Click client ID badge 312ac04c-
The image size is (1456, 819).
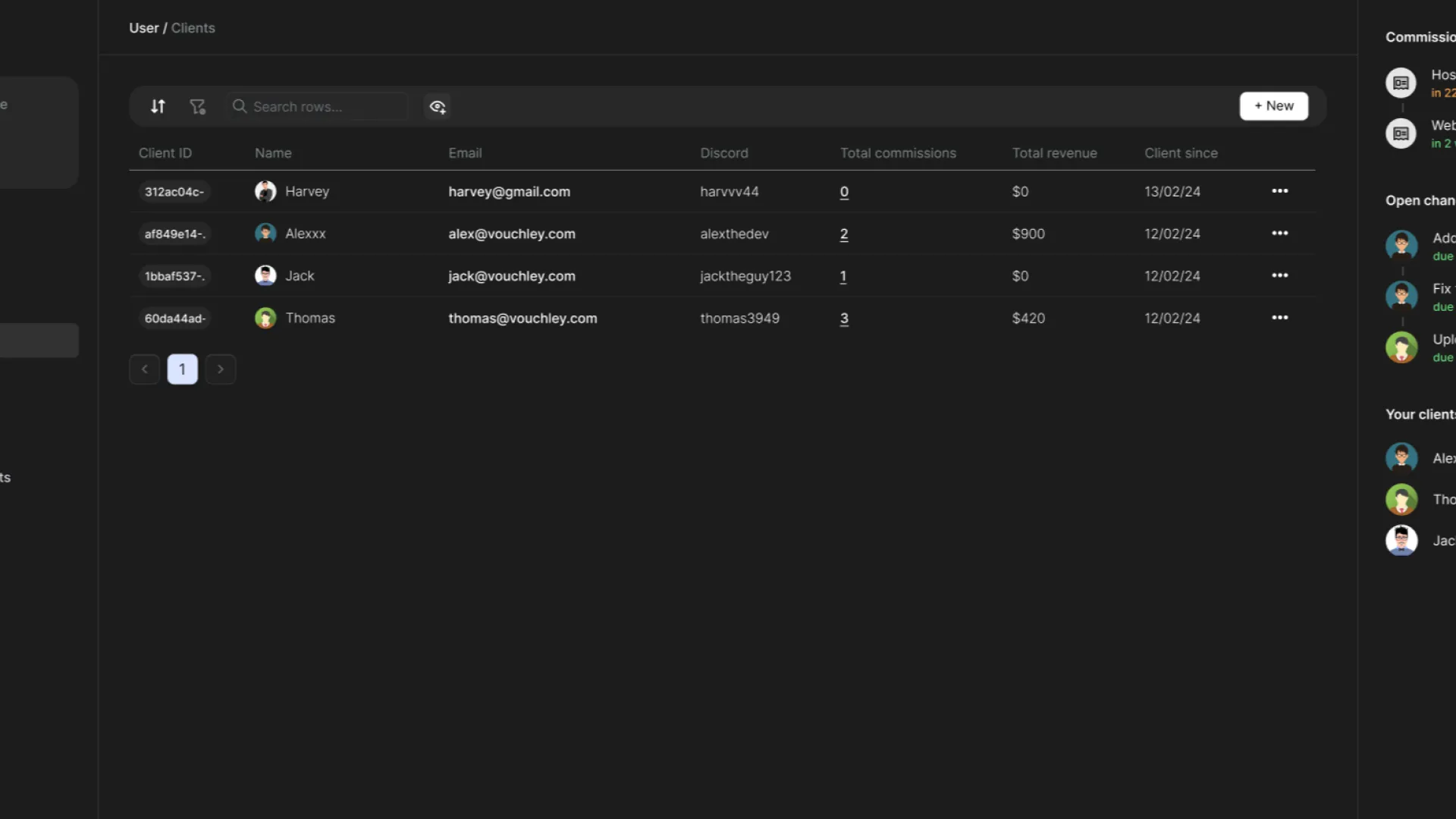point(174,192)
